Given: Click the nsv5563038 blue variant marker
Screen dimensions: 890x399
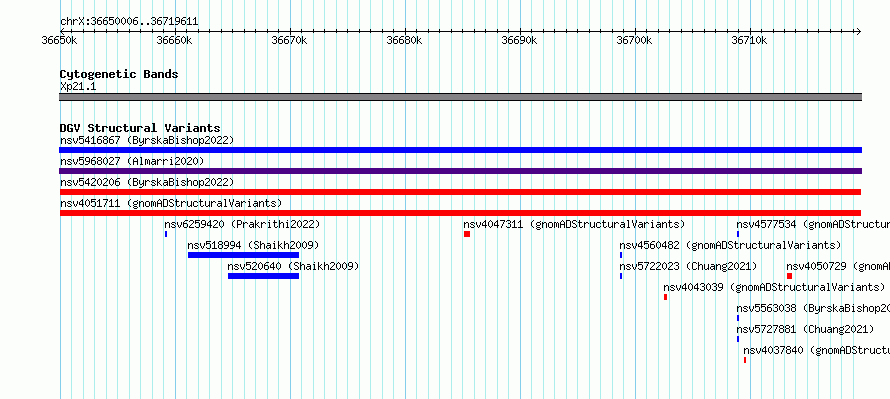Looking at the screenshot, I should click(x=738, y=318).
